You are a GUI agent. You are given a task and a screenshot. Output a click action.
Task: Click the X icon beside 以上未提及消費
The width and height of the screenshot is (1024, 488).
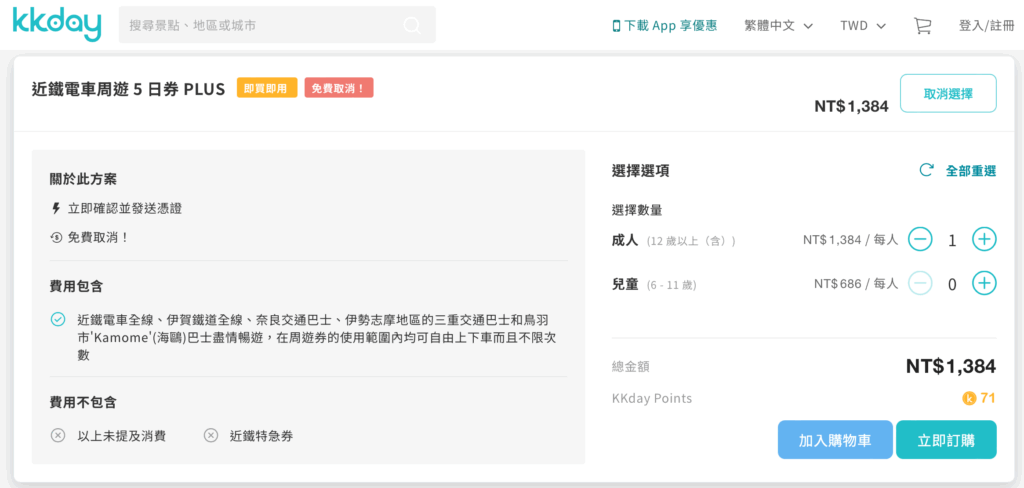point(58,435)
